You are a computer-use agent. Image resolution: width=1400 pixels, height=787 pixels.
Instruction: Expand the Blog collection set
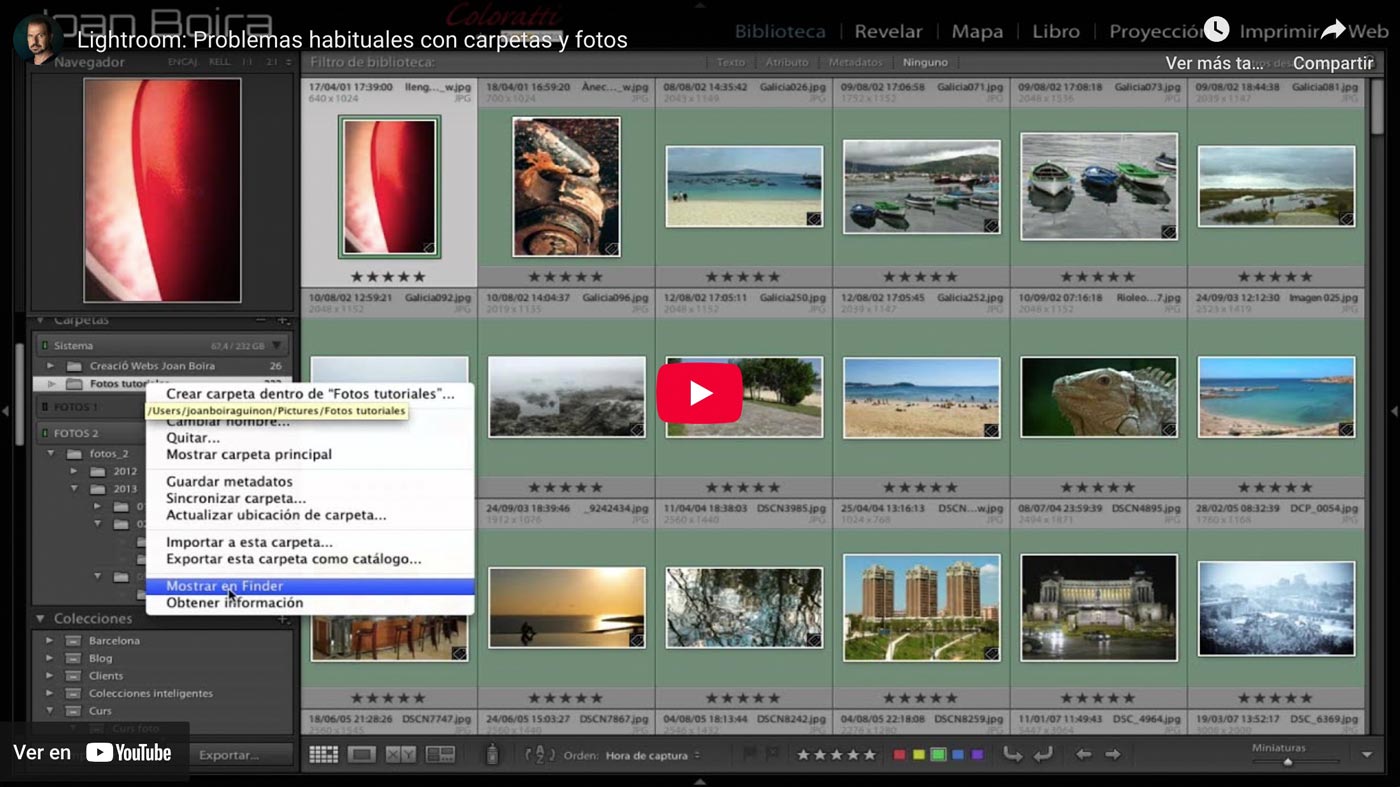[x=50, y=659]
